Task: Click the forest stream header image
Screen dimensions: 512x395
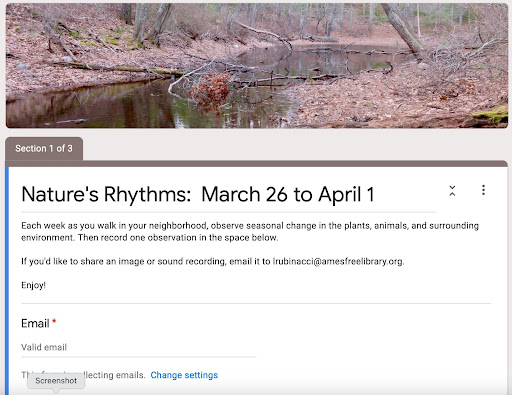Action: [257, 66]
